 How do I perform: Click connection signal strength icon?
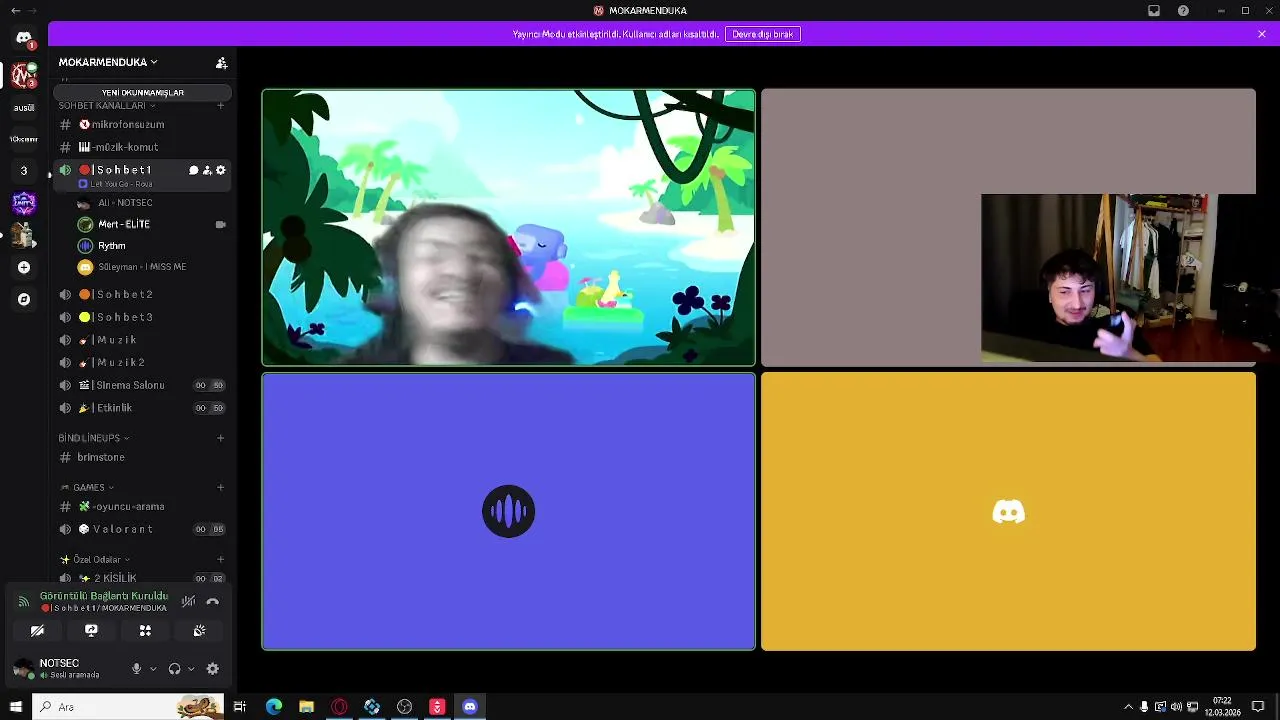pos(24,601)
